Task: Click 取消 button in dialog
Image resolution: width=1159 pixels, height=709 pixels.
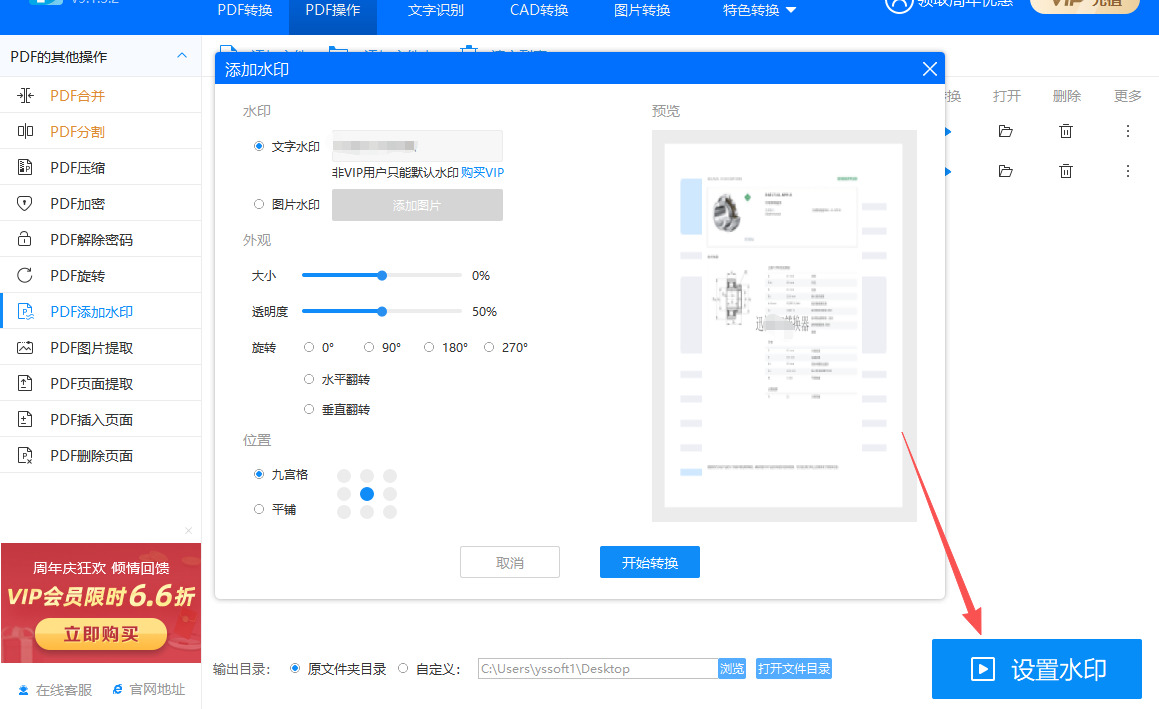Action: pos(510,563)
